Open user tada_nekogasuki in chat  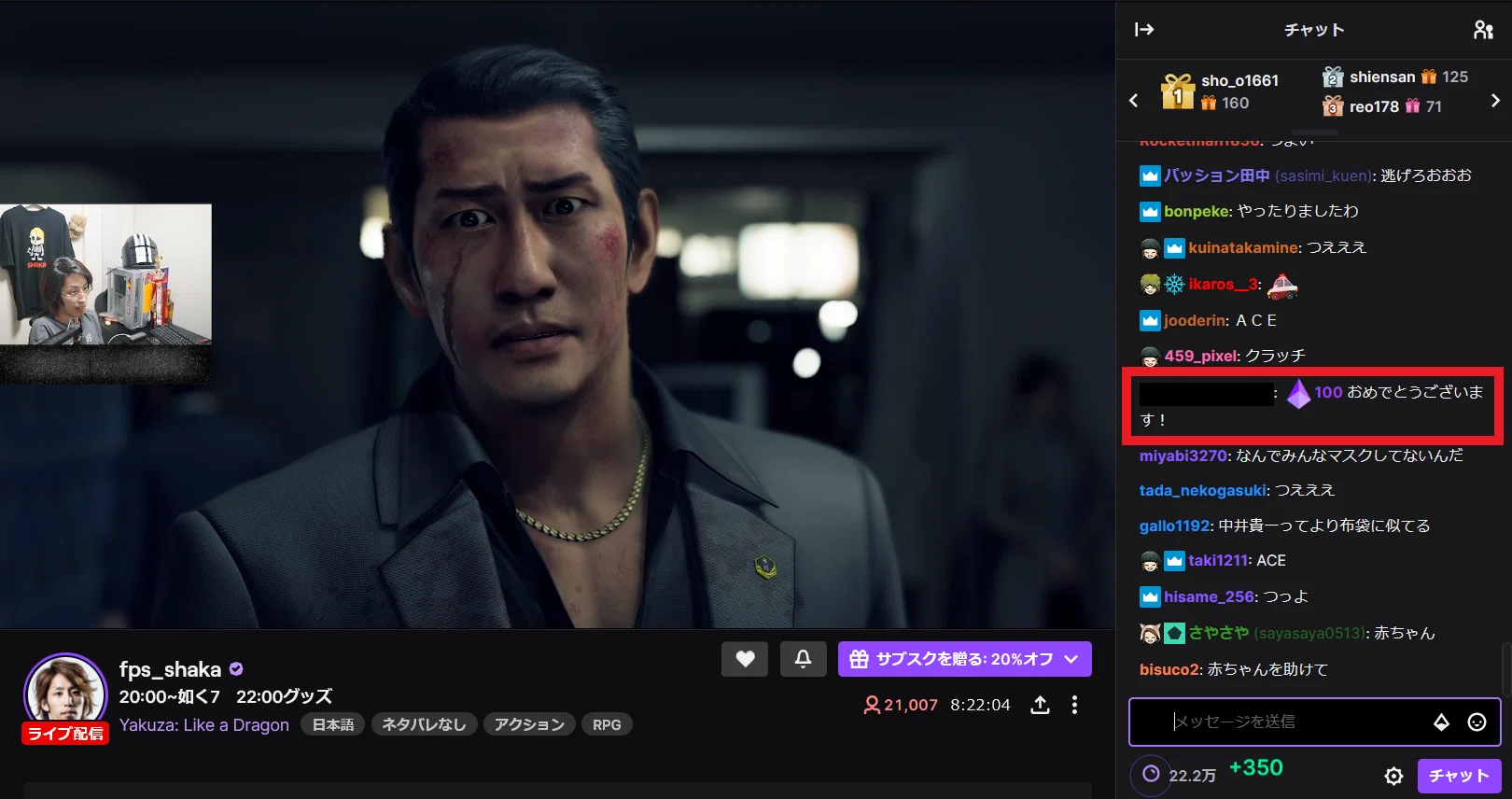click(x=1203, y=490)
